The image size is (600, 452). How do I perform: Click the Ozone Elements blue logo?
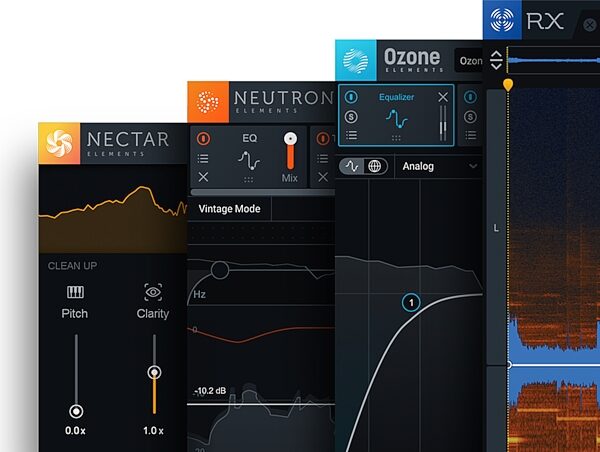355,60
